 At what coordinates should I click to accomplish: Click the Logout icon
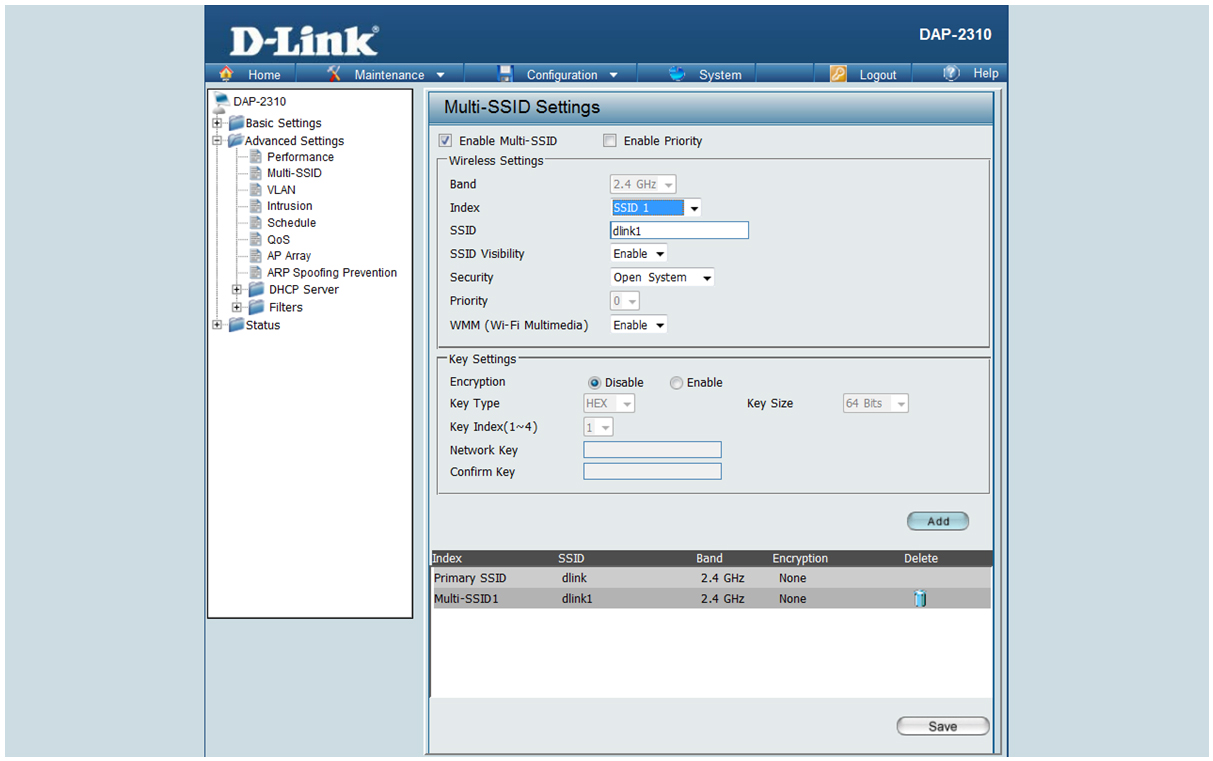tap(838, 74)
